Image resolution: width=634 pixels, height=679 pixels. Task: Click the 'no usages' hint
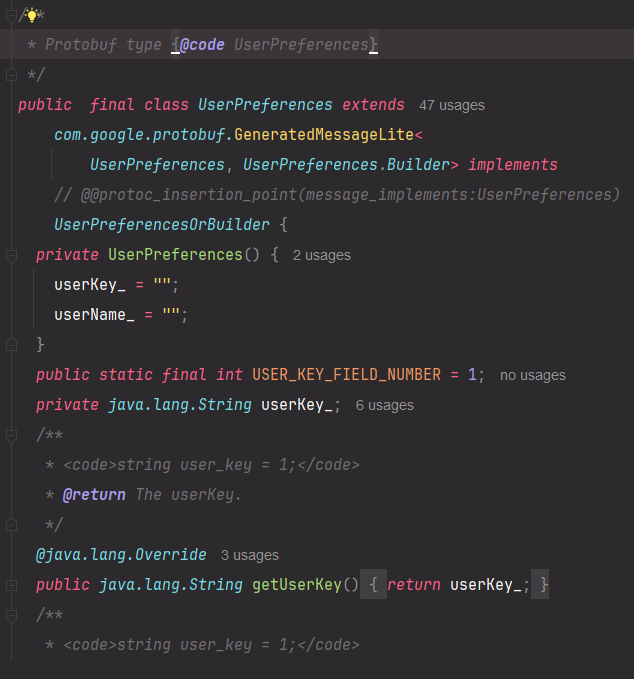(533, 375)
